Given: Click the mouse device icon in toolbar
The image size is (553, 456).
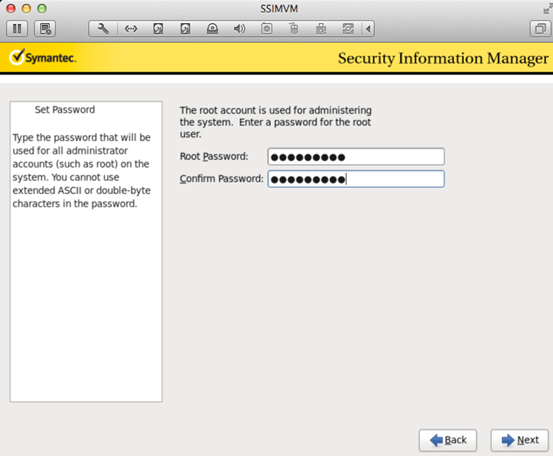Looking at the screenshot, I should pyautogui.click(x=293, y=29).
